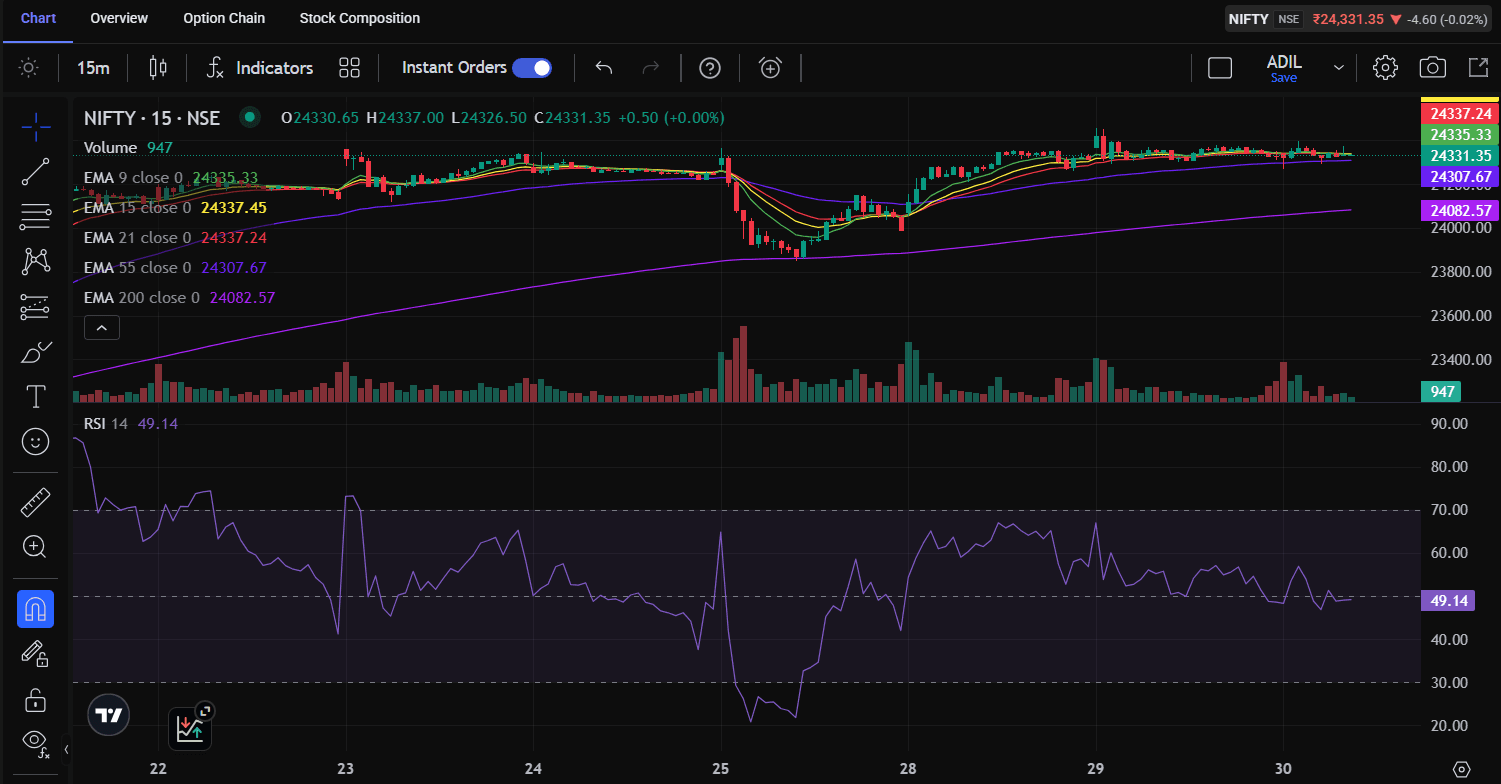Click the NIFTY · 15 · NSE symbol title
This screenshot has width=1501, height=784.
click(152, 118)
